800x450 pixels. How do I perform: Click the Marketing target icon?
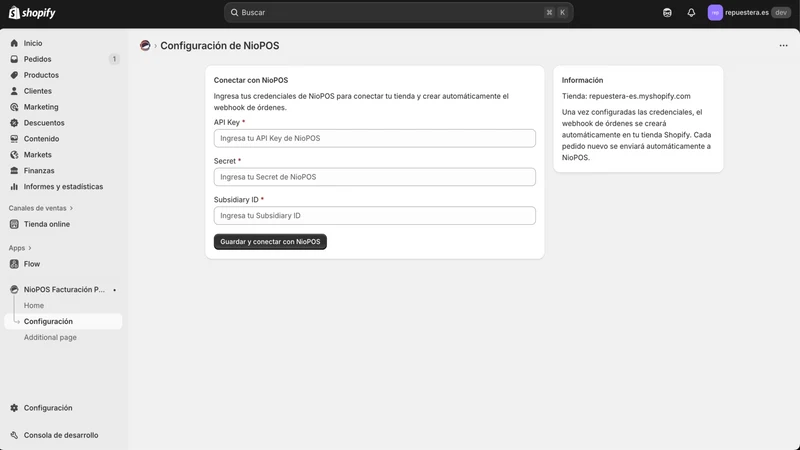point(14,107)
